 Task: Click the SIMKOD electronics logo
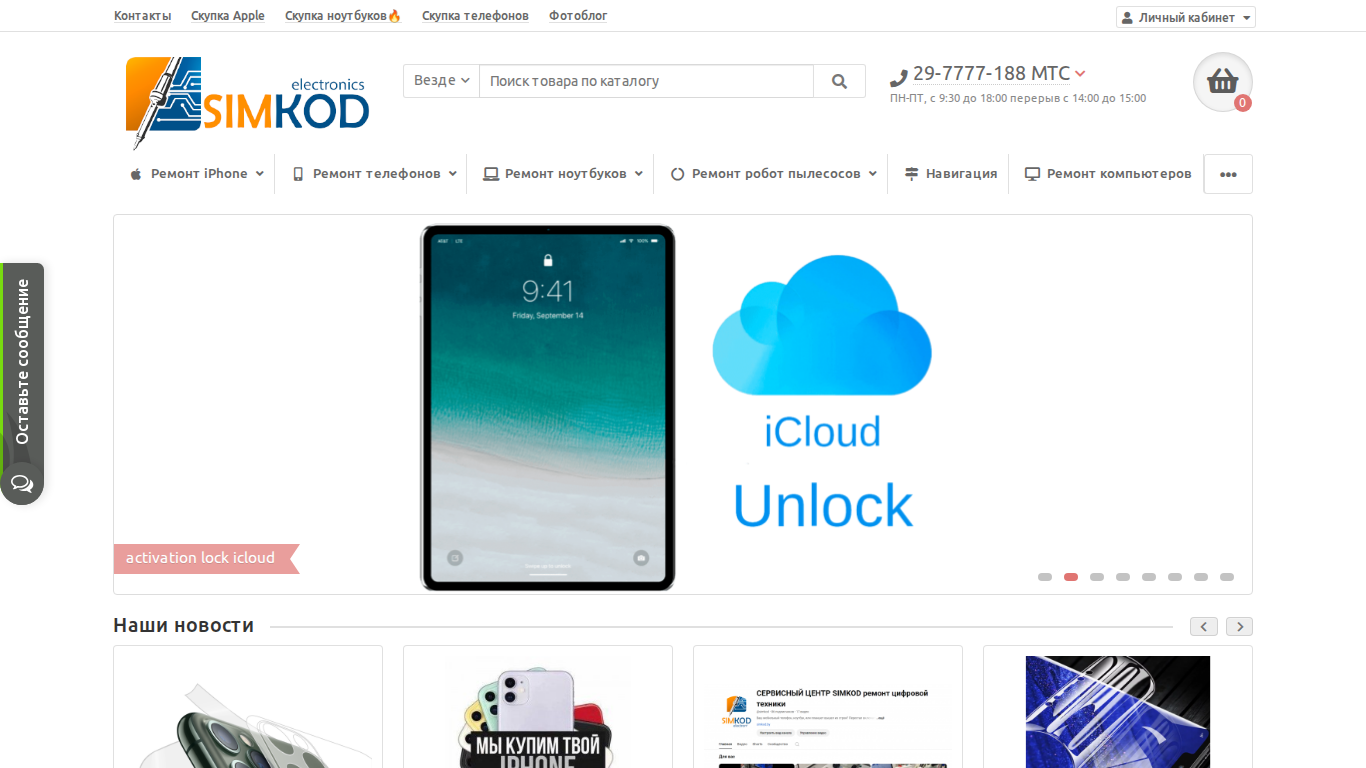click(x=247, y=103)
